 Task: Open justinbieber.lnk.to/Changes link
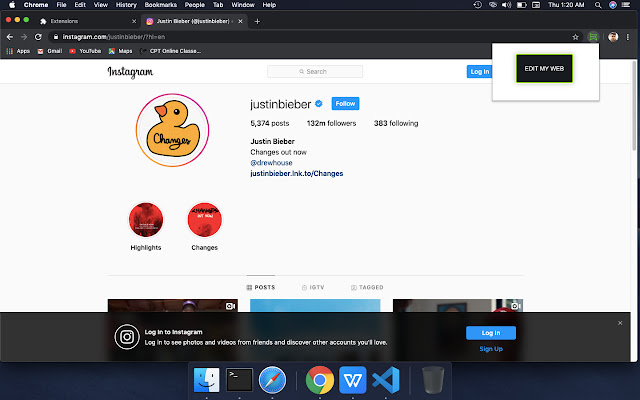click(x=297, y=173)
